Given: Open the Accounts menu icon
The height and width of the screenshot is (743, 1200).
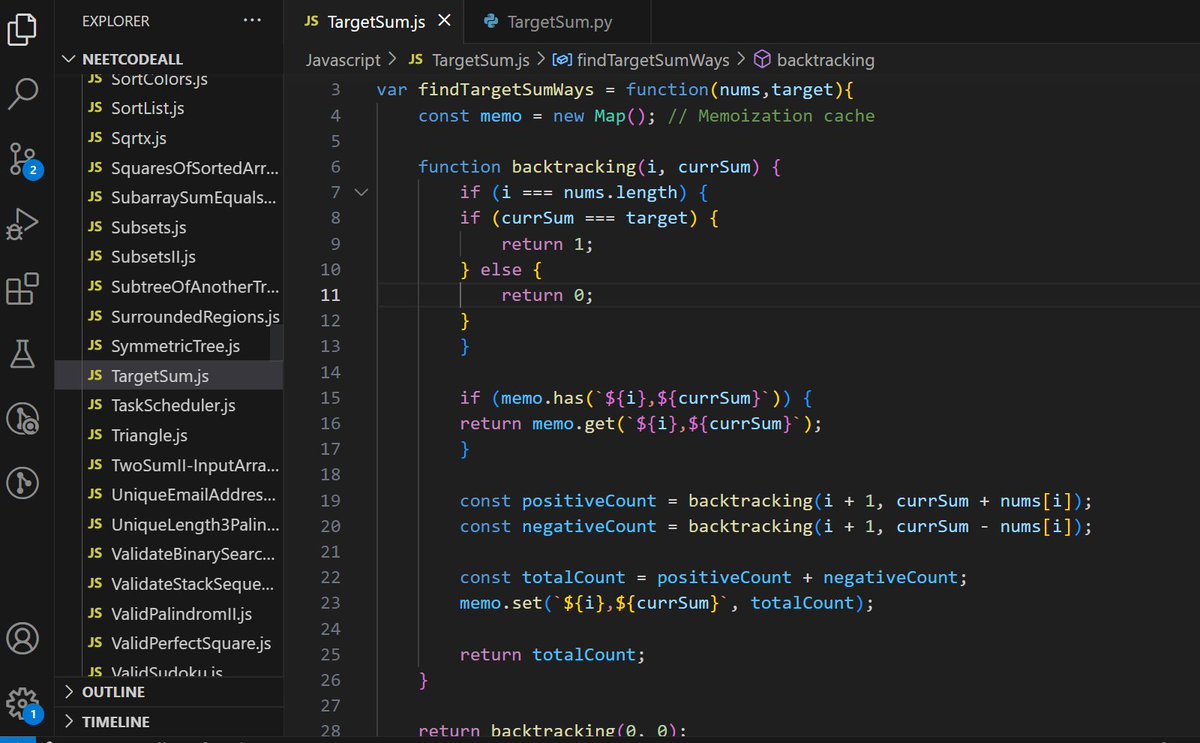Looking at the screenshot, I should pyautogui.click(x=22, y=637).
